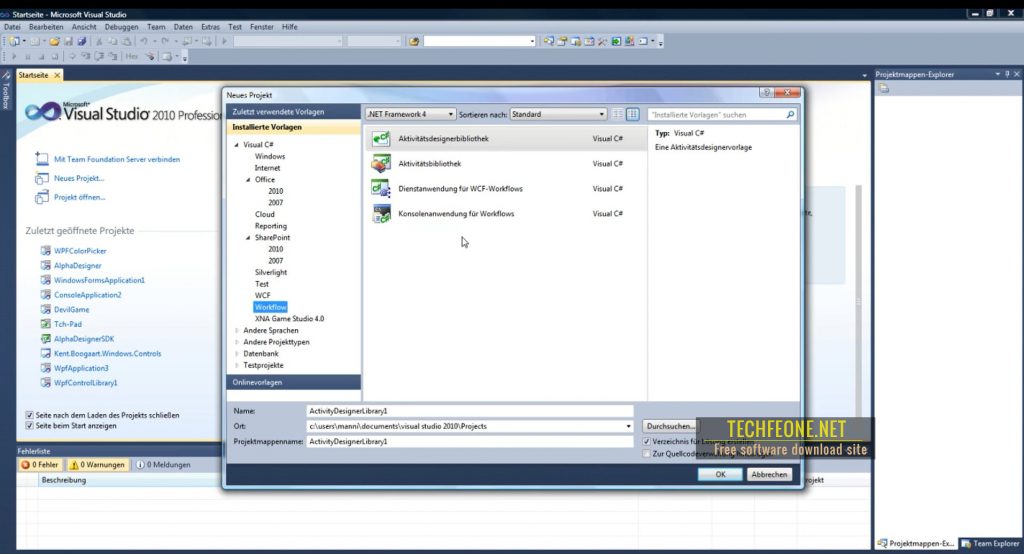Toggle Zur Quellcodeverwaltung checkbox
Screen dimensions: 1024x554
647,453
